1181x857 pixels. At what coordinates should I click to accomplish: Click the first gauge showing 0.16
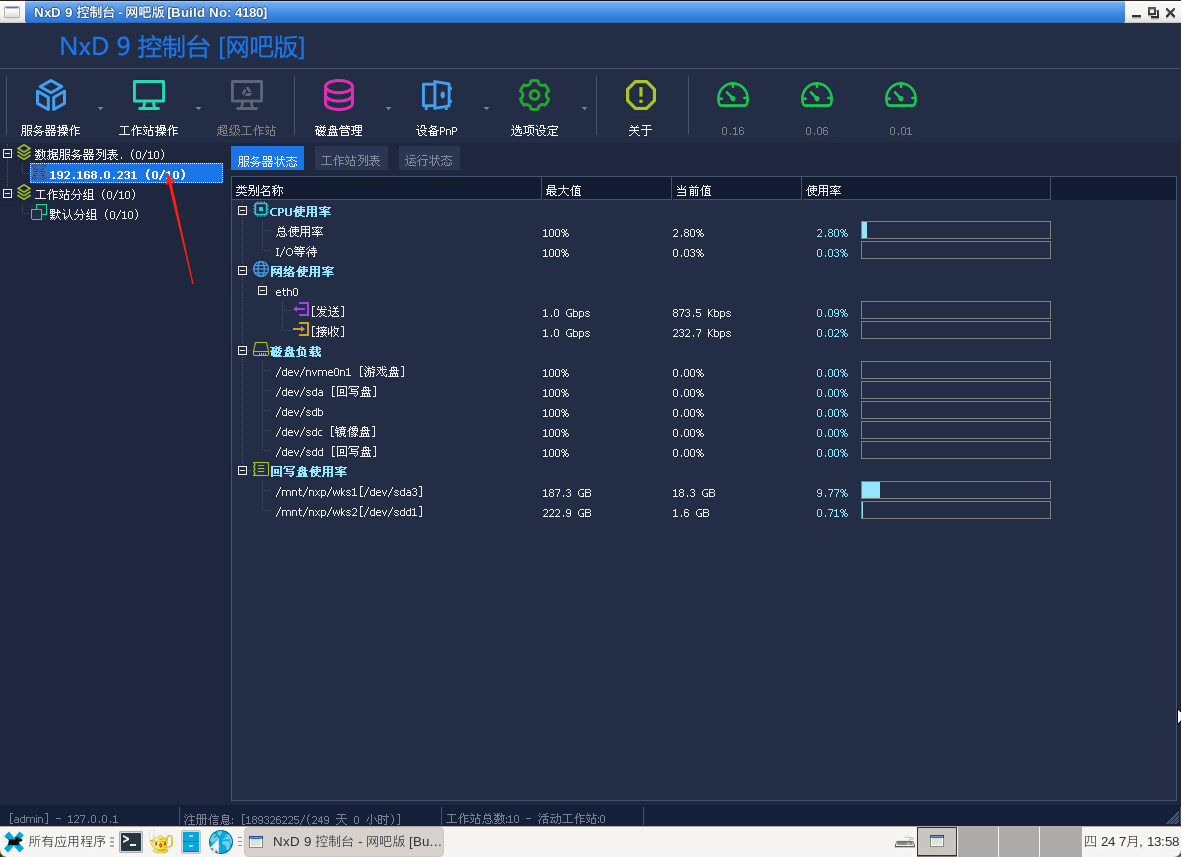click(732, 95)
